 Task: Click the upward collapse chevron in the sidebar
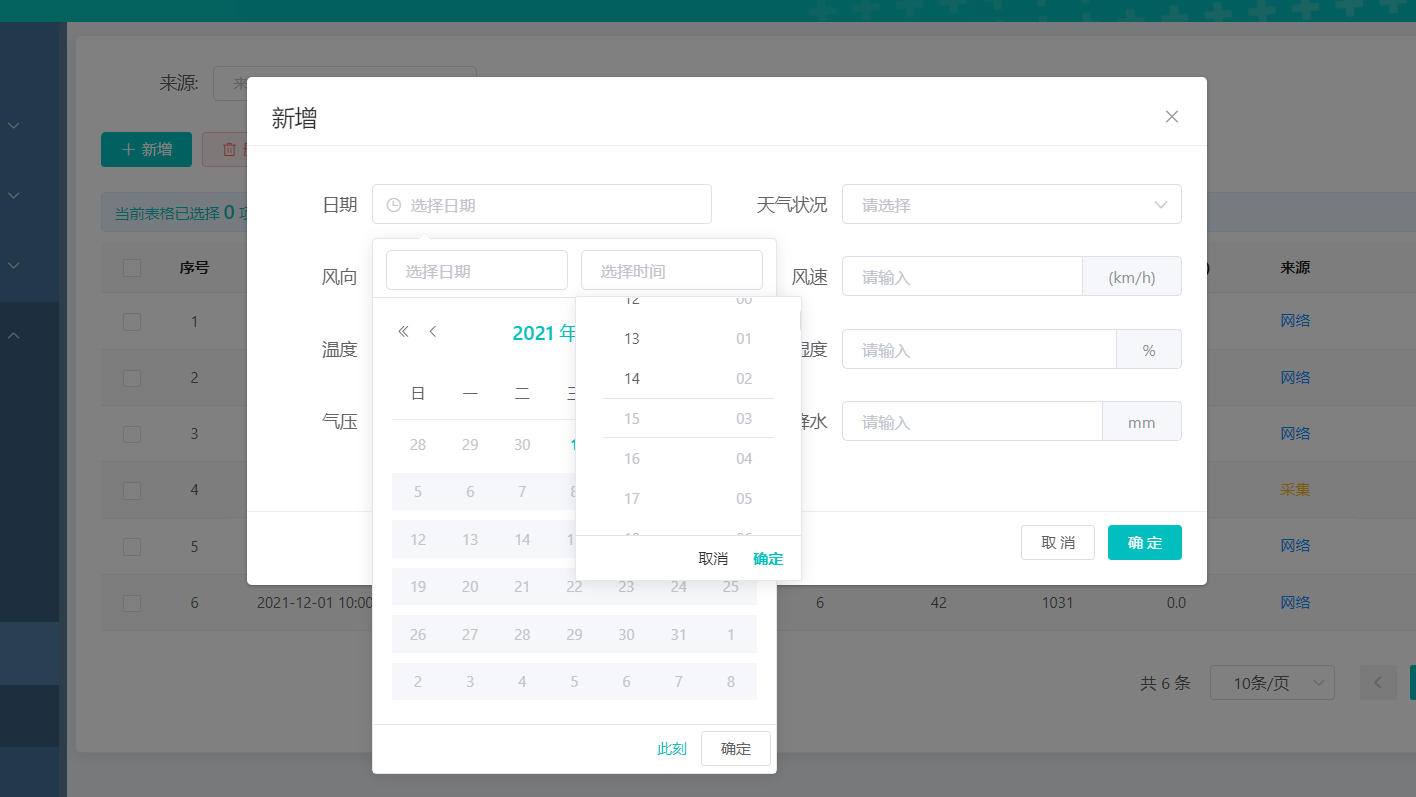(14, 335)
